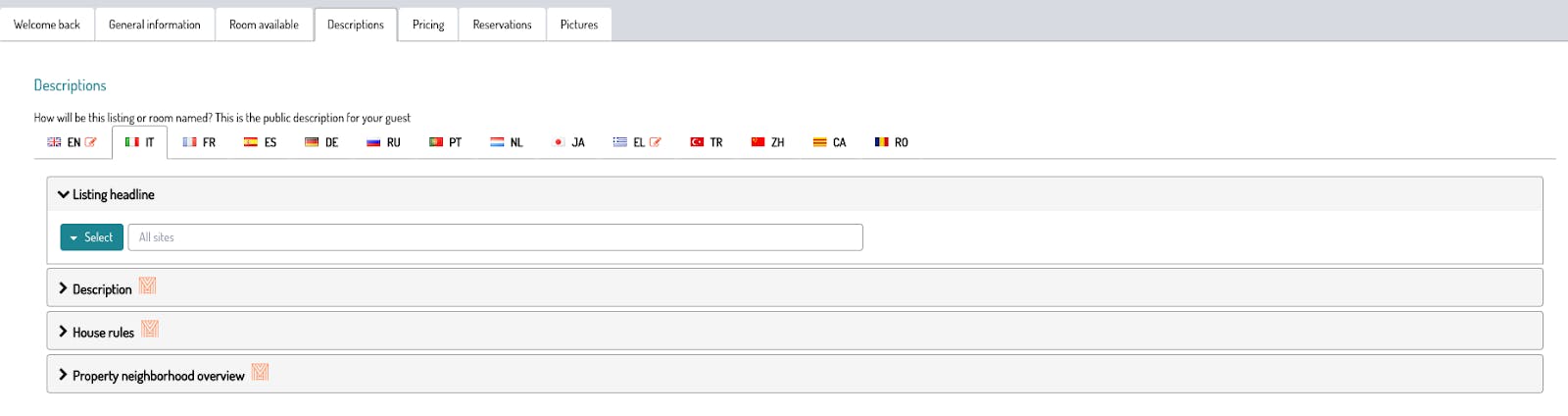Expand the House rules section
This screenshot has height=416, width=1568.
[96, 333]
